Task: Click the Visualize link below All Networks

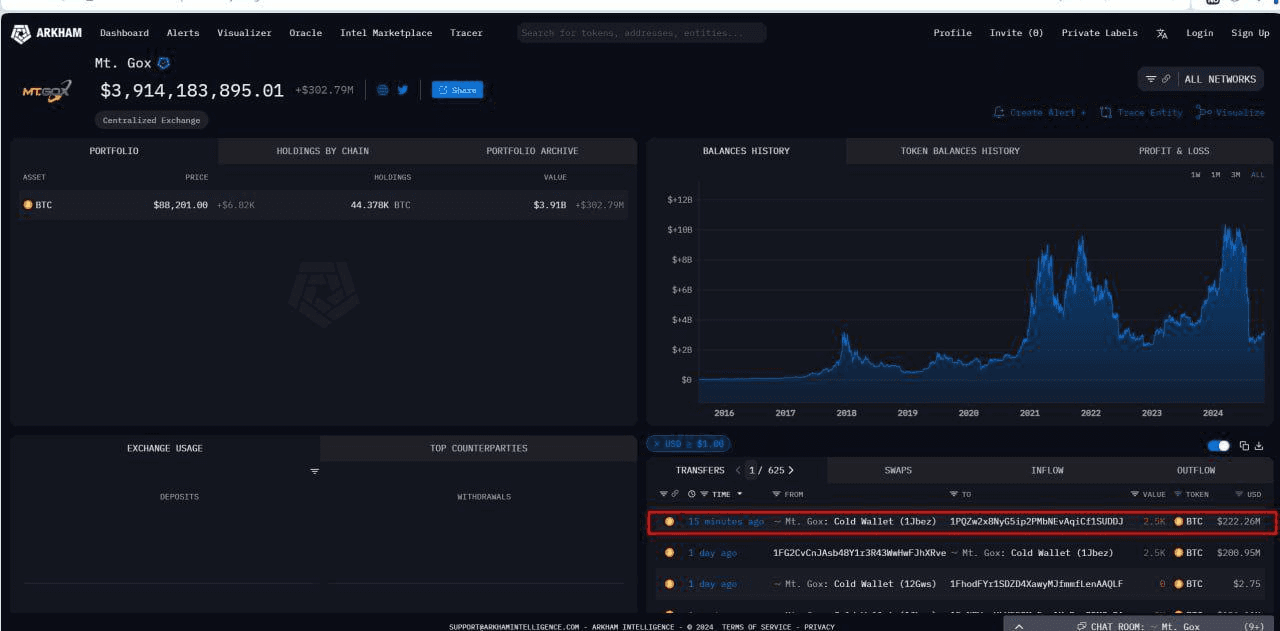Action: (1230, 113)
